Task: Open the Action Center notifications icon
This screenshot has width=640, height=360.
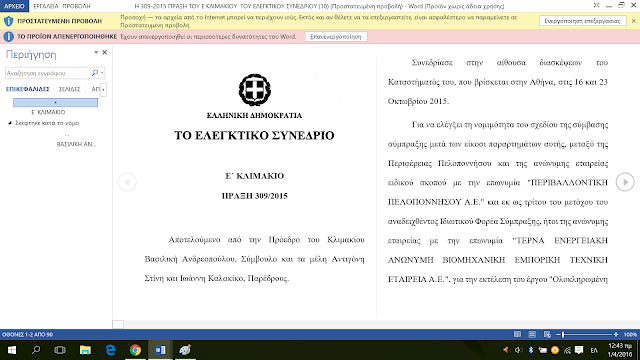Action: (x=579, y=350)
